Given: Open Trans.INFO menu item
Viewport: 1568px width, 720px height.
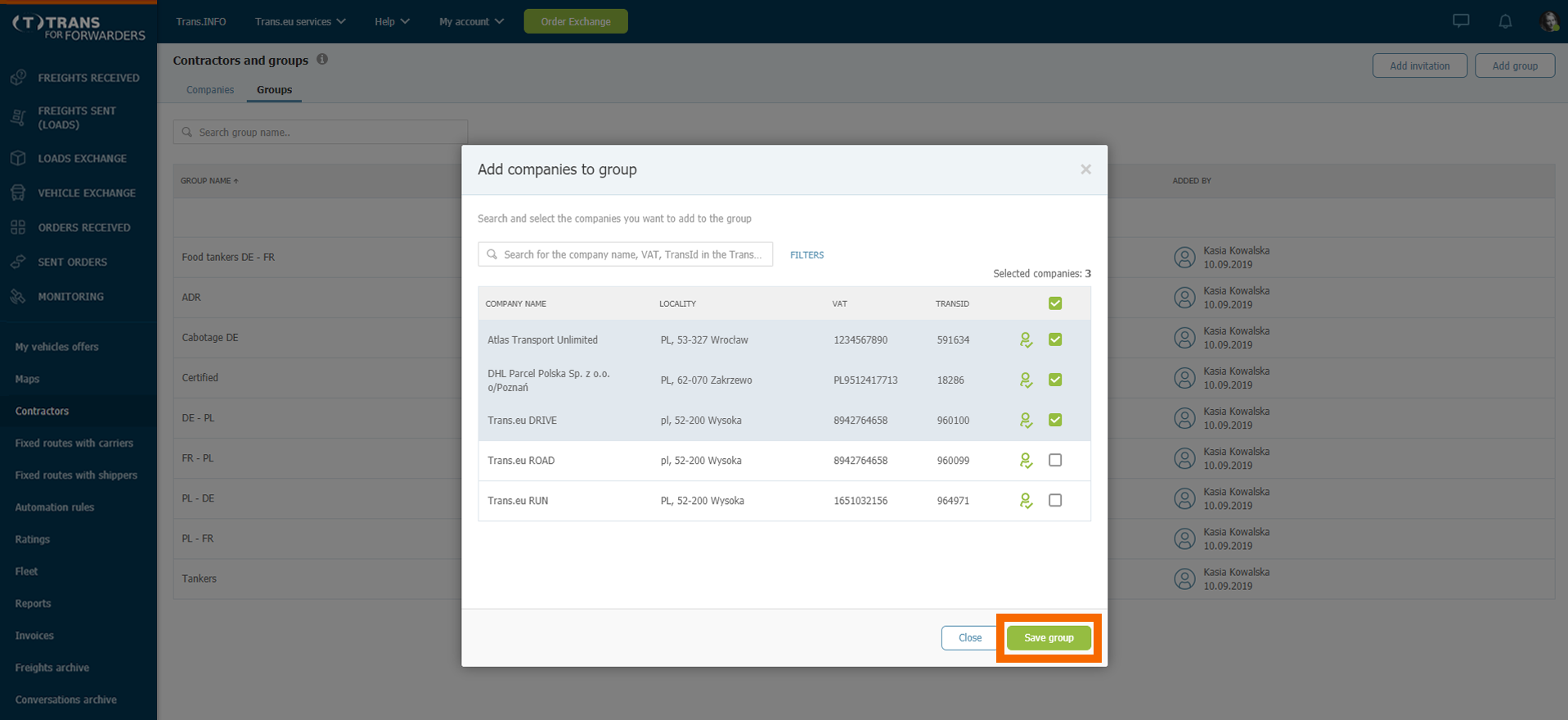Looking at the screenshot, I should click(201, 21).
